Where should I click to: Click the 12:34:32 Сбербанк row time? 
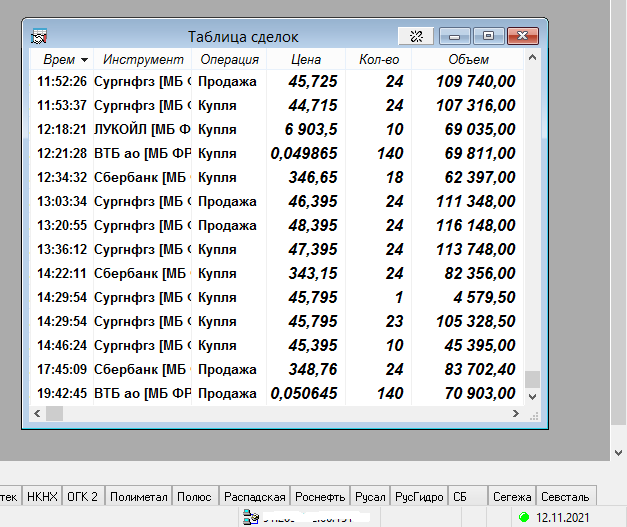62,178
